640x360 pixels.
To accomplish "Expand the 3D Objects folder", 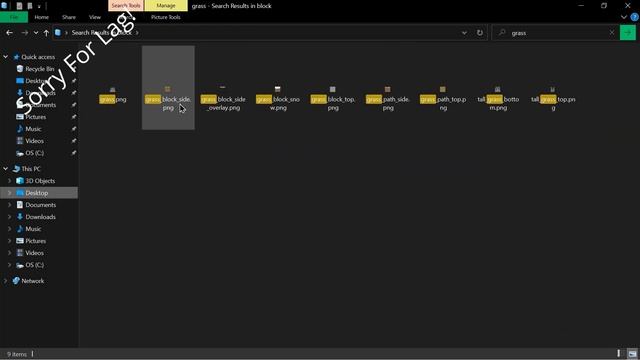I will tap(9, 181).
